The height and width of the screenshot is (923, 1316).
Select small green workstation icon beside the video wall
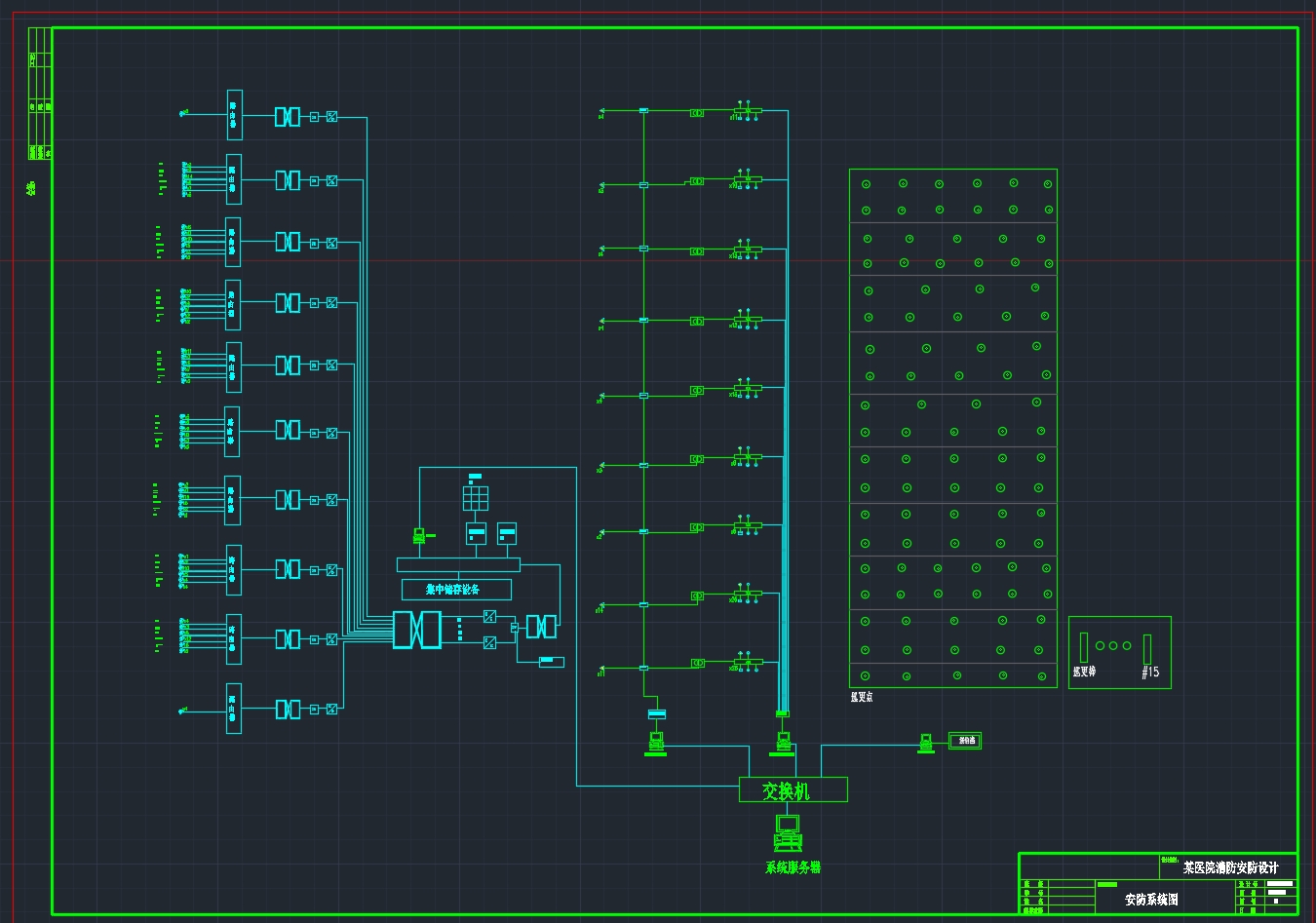[x=419, y=535]
